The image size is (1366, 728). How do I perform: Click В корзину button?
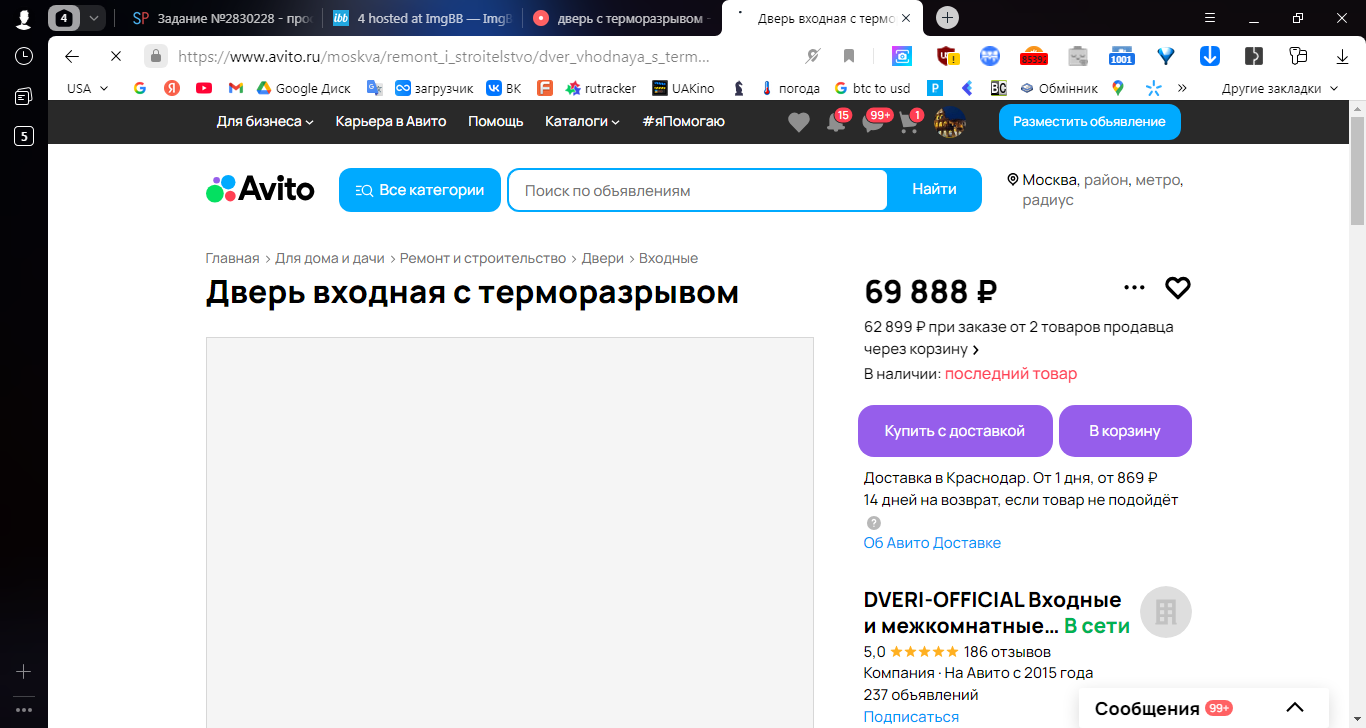point(1125,431)
